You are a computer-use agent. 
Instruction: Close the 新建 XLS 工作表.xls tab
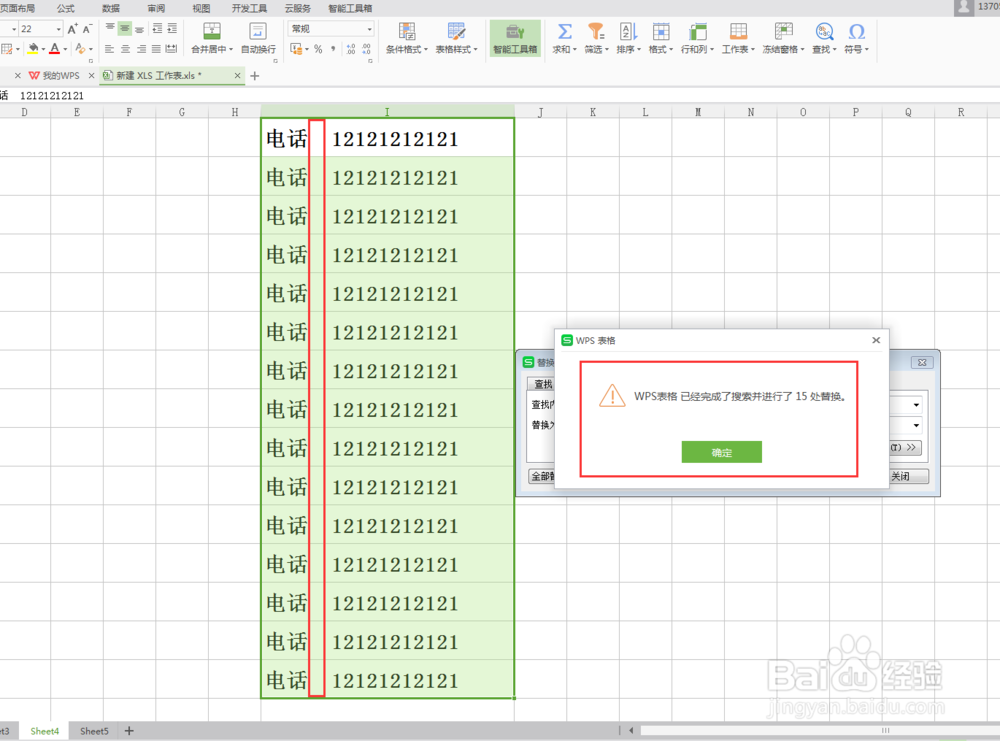tap(237, 75)
